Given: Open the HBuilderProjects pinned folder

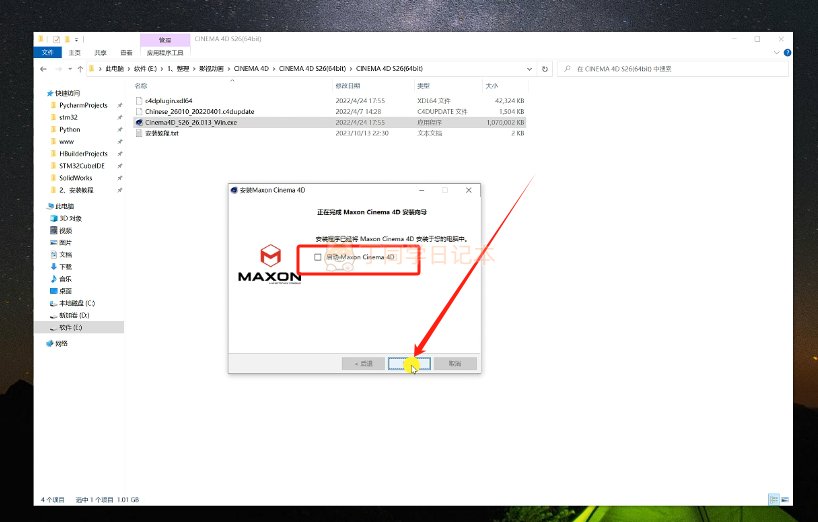Looking at the screenshot, I should (x=83, y=154).
